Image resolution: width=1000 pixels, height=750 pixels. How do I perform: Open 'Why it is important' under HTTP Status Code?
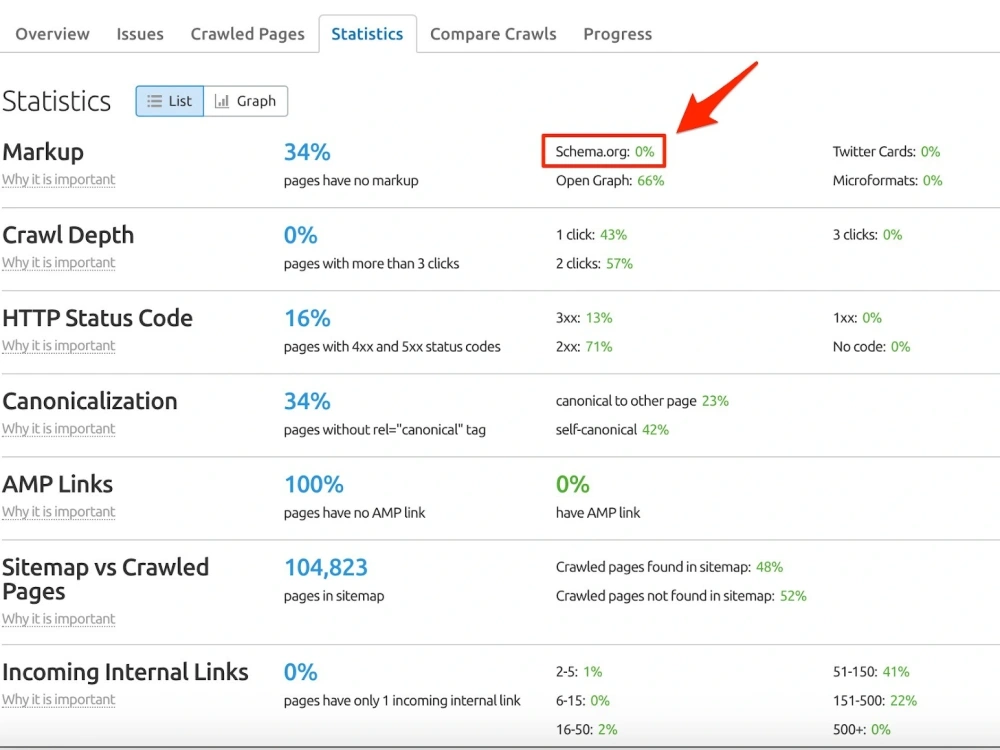click(59, 346)
